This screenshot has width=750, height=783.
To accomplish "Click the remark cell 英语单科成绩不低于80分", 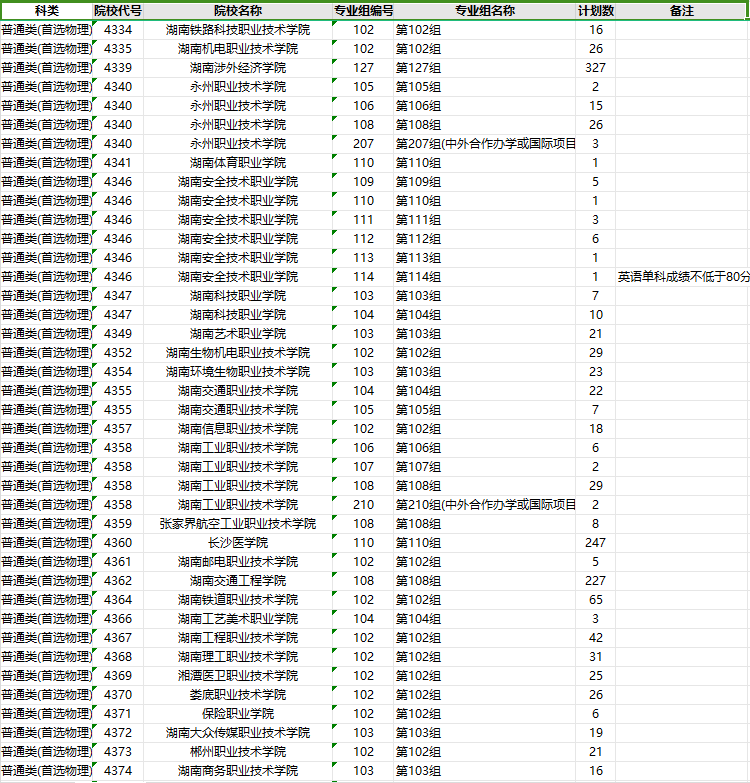I will click(683, 277).
